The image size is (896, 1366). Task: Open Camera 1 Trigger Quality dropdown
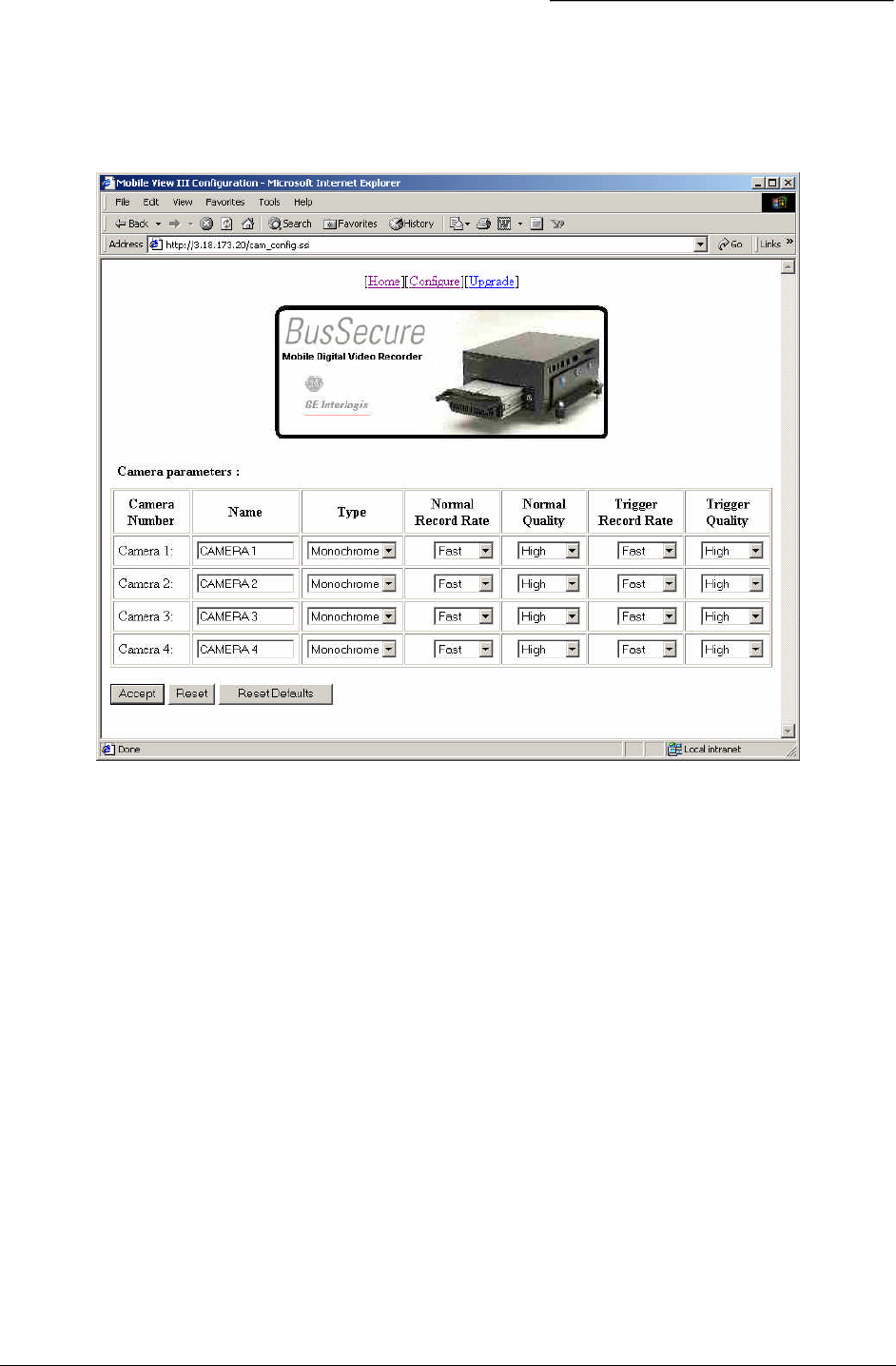[x=732, y=551]
